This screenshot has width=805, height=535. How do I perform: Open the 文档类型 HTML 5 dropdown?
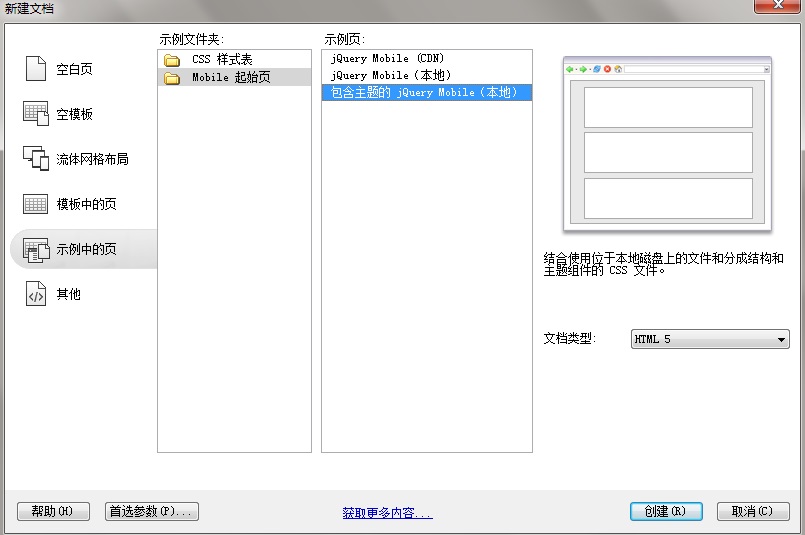tap(710, 339)
